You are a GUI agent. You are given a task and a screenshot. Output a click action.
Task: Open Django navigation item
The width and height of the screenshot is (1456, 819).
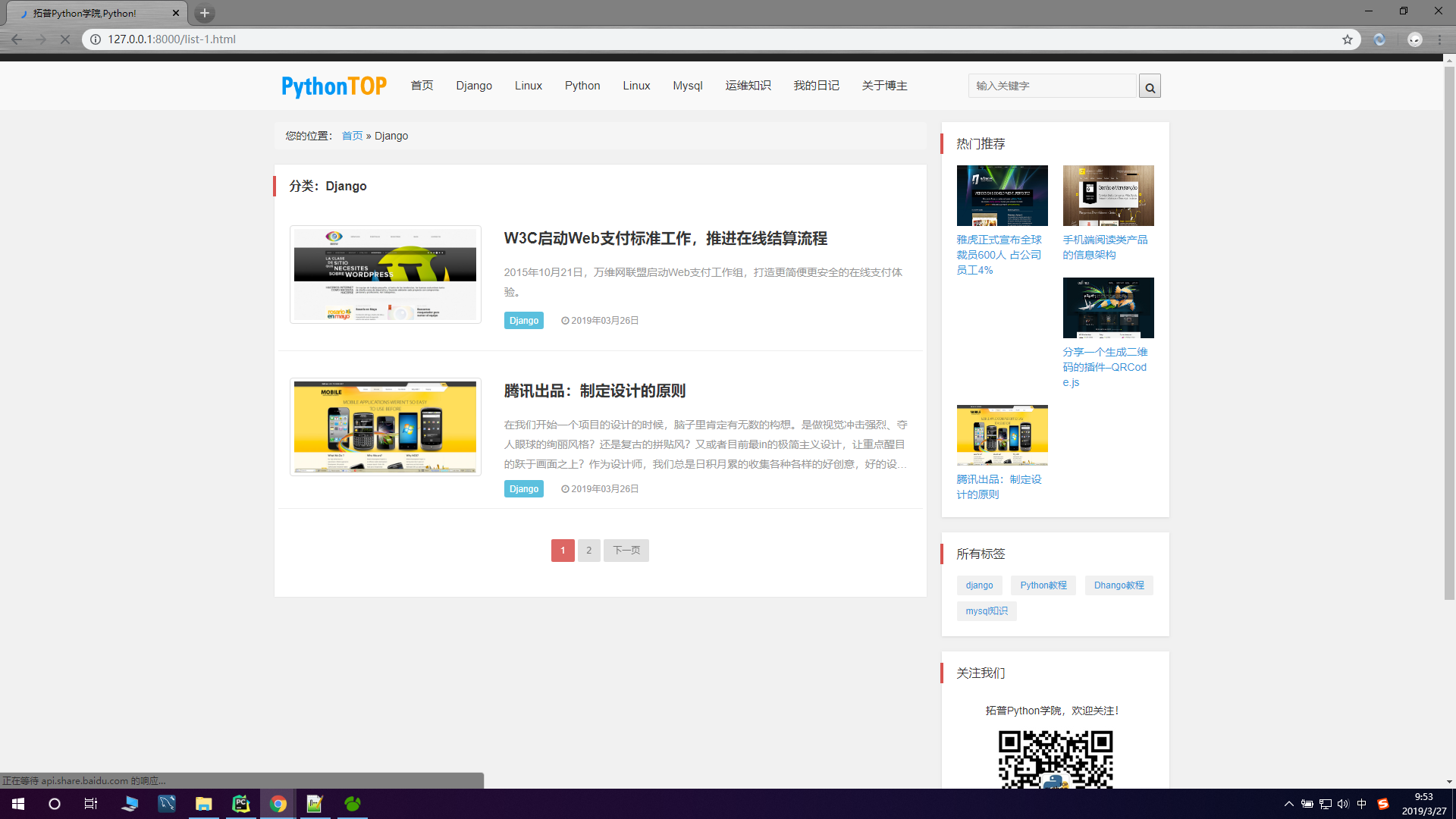[x=474, y=86]
